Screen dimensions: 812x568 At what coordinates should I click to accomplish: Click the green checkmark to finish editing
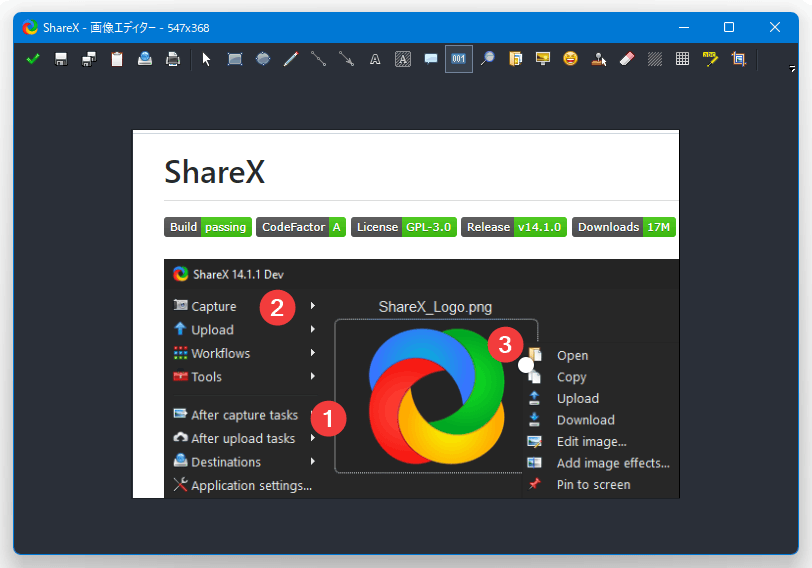(33, 59)
